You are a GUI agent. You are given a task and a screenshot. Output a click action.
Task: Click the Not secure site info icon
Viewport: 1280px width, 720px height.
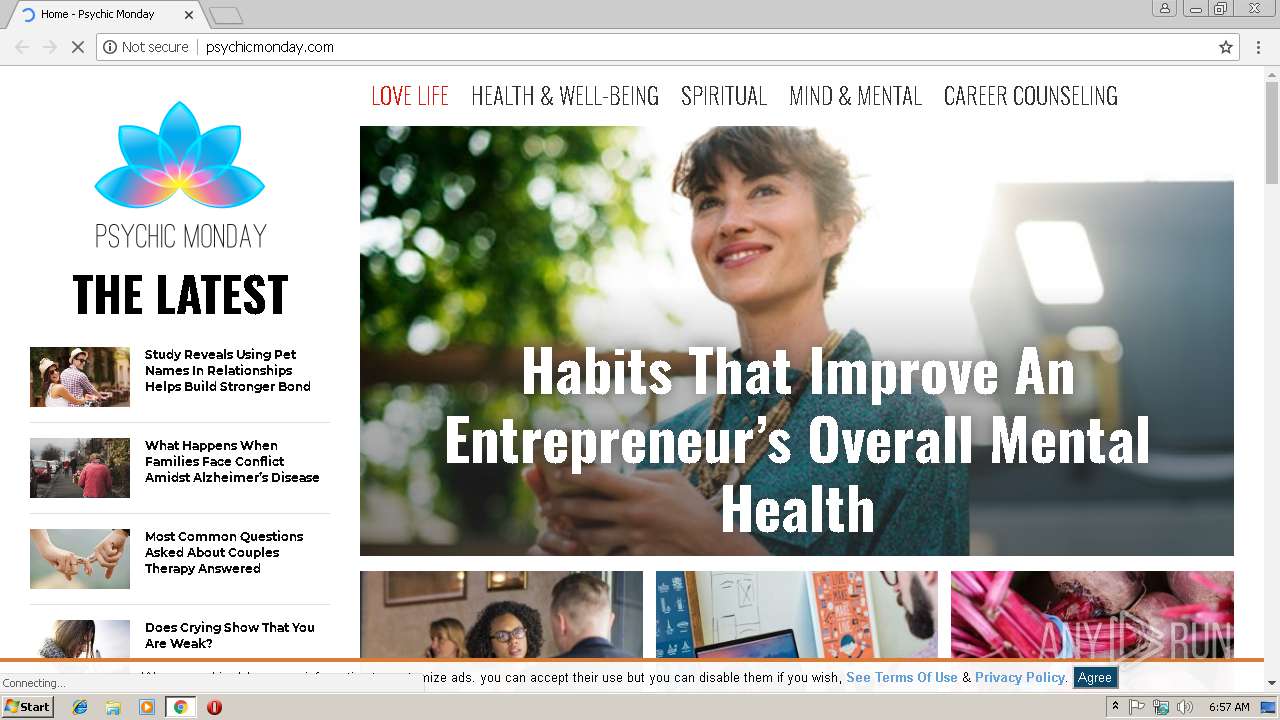110,47
